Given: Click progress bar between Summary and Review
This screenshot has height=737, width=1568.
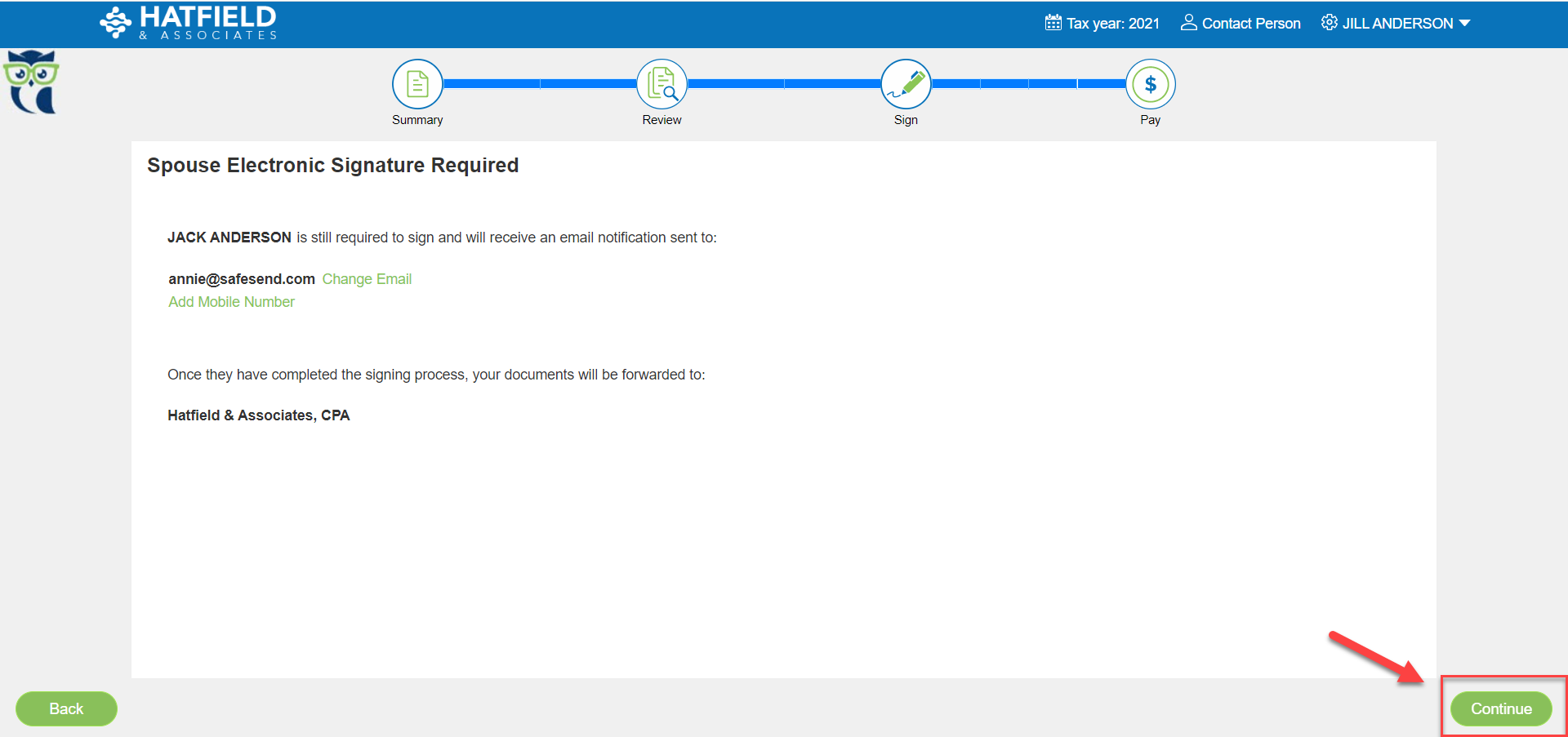Looking at the screenshot, I should click(x=539, y=84).
